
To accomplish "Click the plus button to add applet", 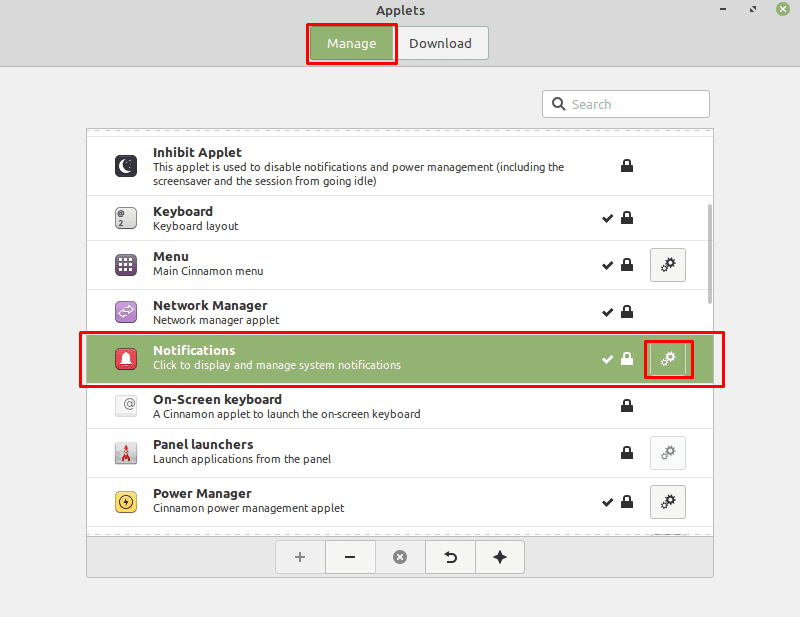I will 300,557.
